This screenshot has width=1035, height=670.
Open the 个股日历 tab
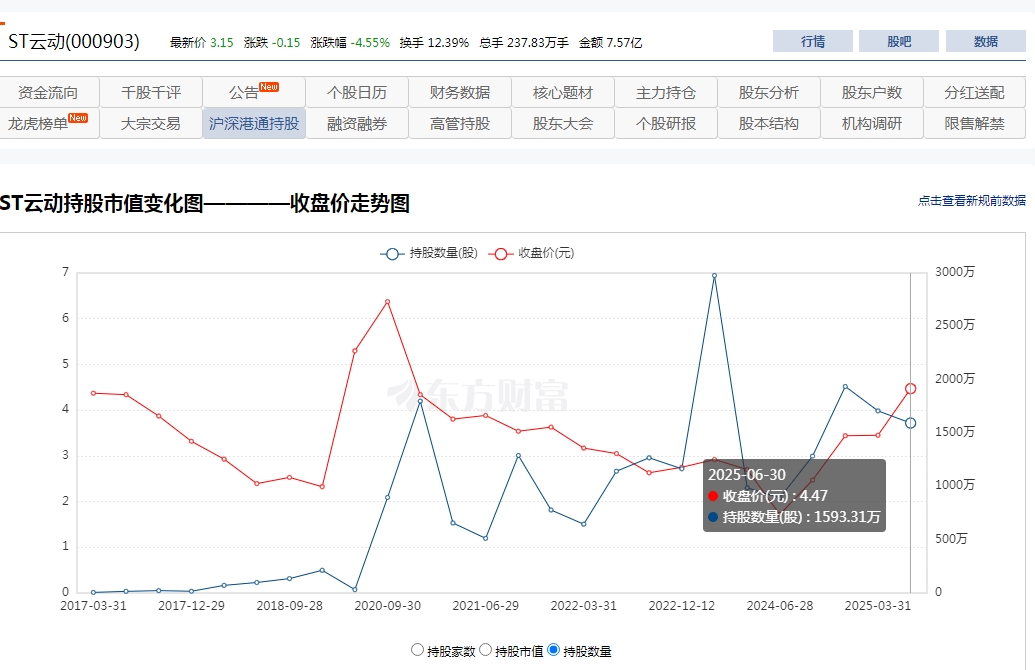click(x=357, y=92)
